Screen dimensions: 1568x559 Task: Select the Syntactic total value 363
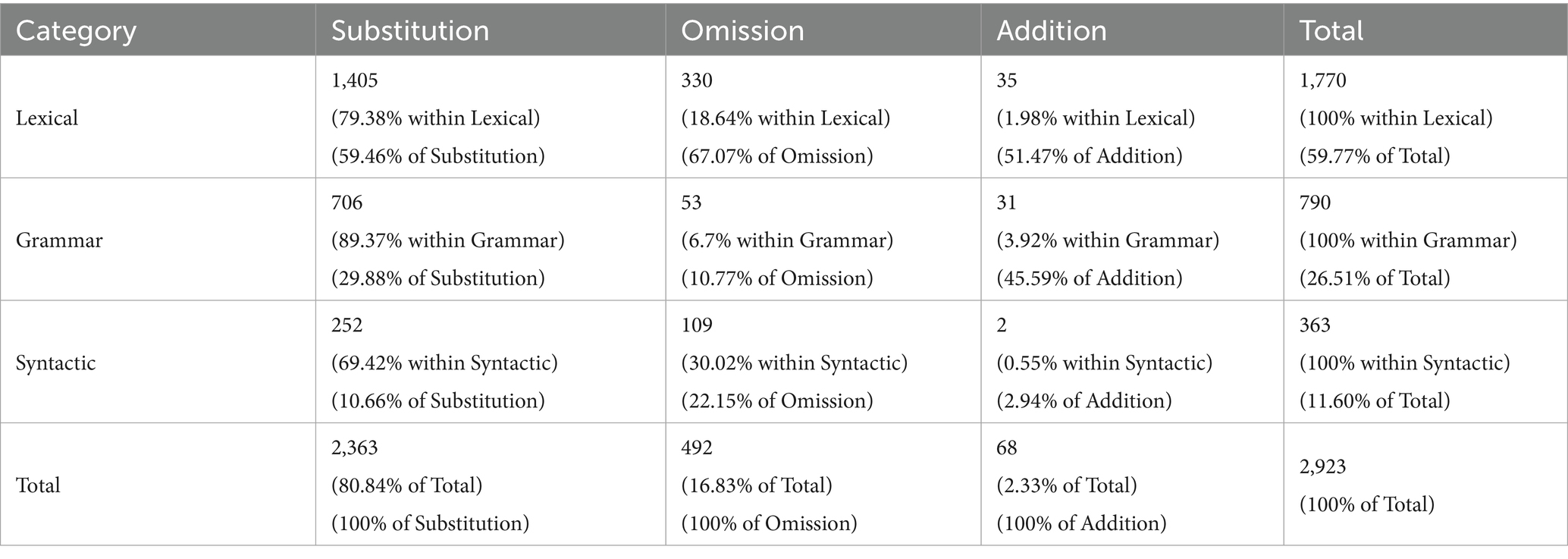1315,325
